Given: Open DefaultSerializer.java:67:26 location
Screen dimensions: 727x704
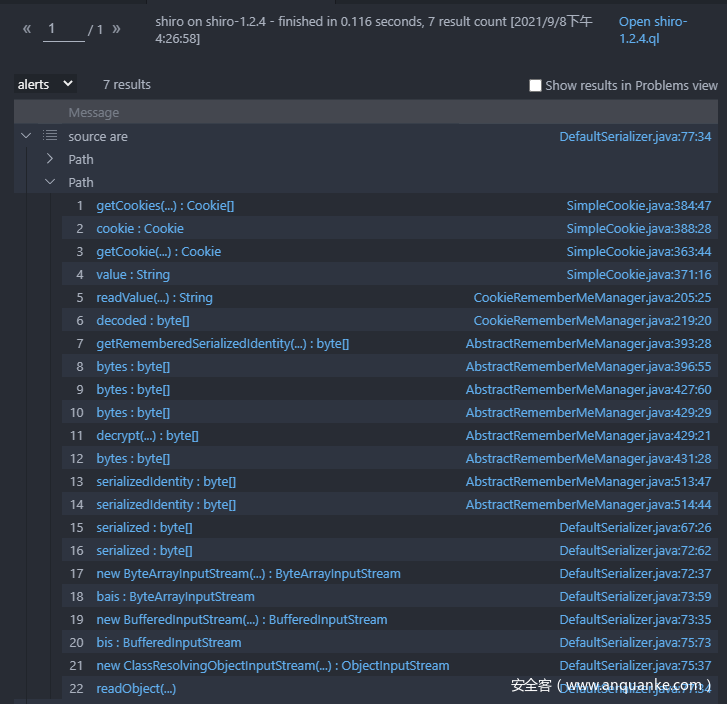Looking at the screenshot, I should pos(635,528).
